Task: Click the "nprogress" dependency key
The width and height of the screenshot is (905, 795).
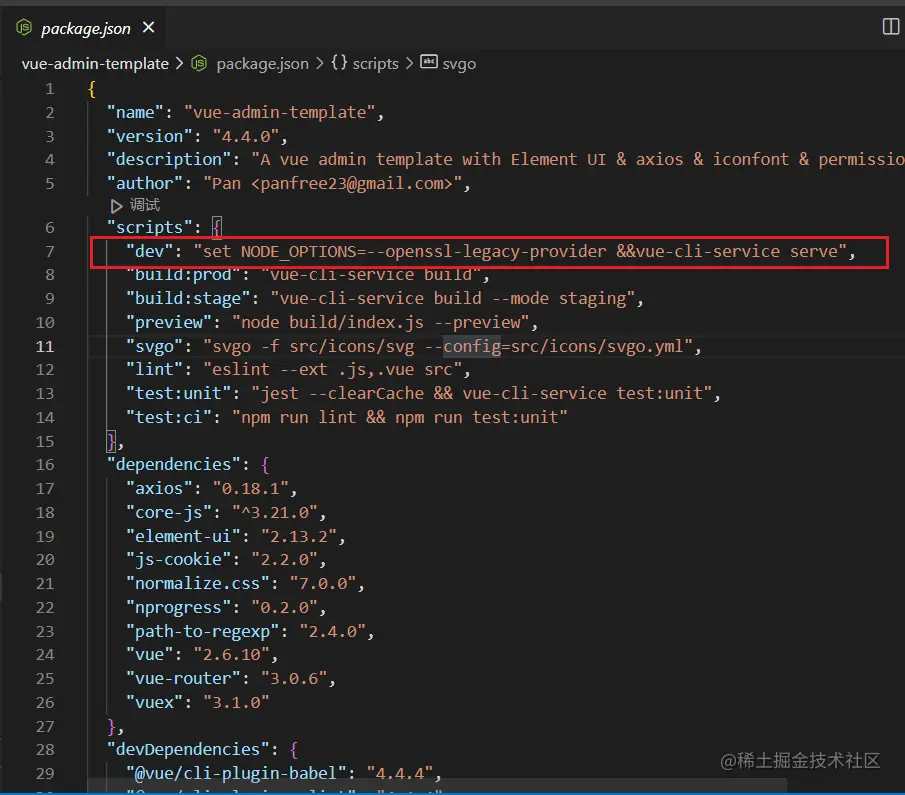Action: click(x=179, y=607)
